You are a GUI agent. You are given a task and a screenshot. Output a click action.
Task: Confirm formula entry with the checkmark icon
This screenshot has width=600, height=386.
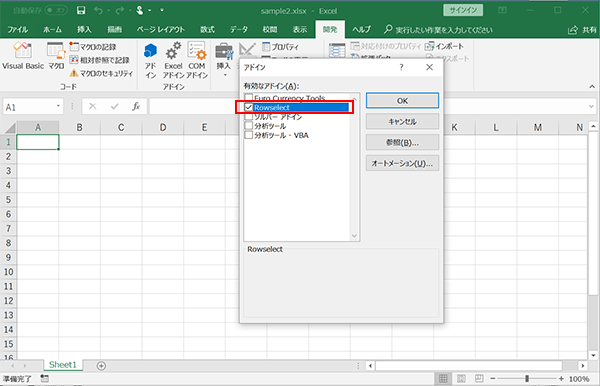[x=114, y=106]
